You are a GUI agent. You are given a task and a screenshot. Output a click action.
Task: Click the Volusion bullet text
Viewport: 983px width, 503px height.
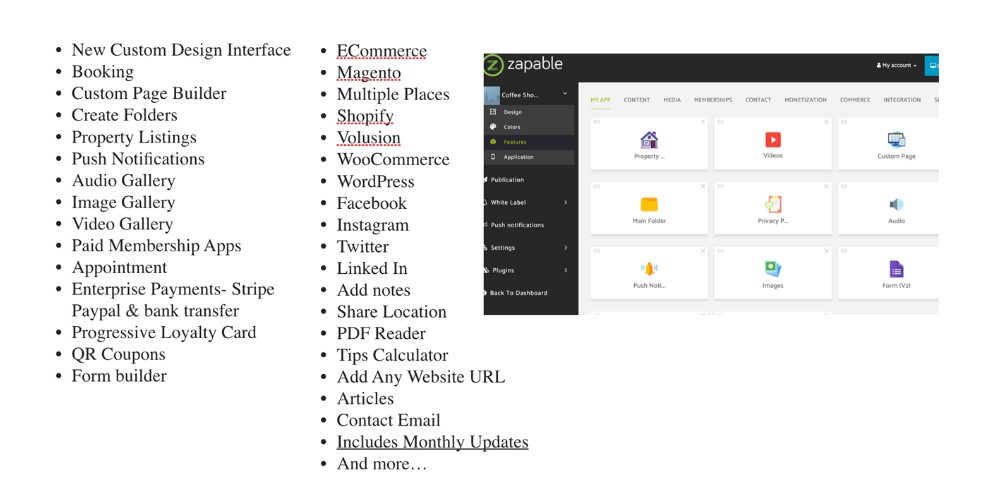coord(369,138)
